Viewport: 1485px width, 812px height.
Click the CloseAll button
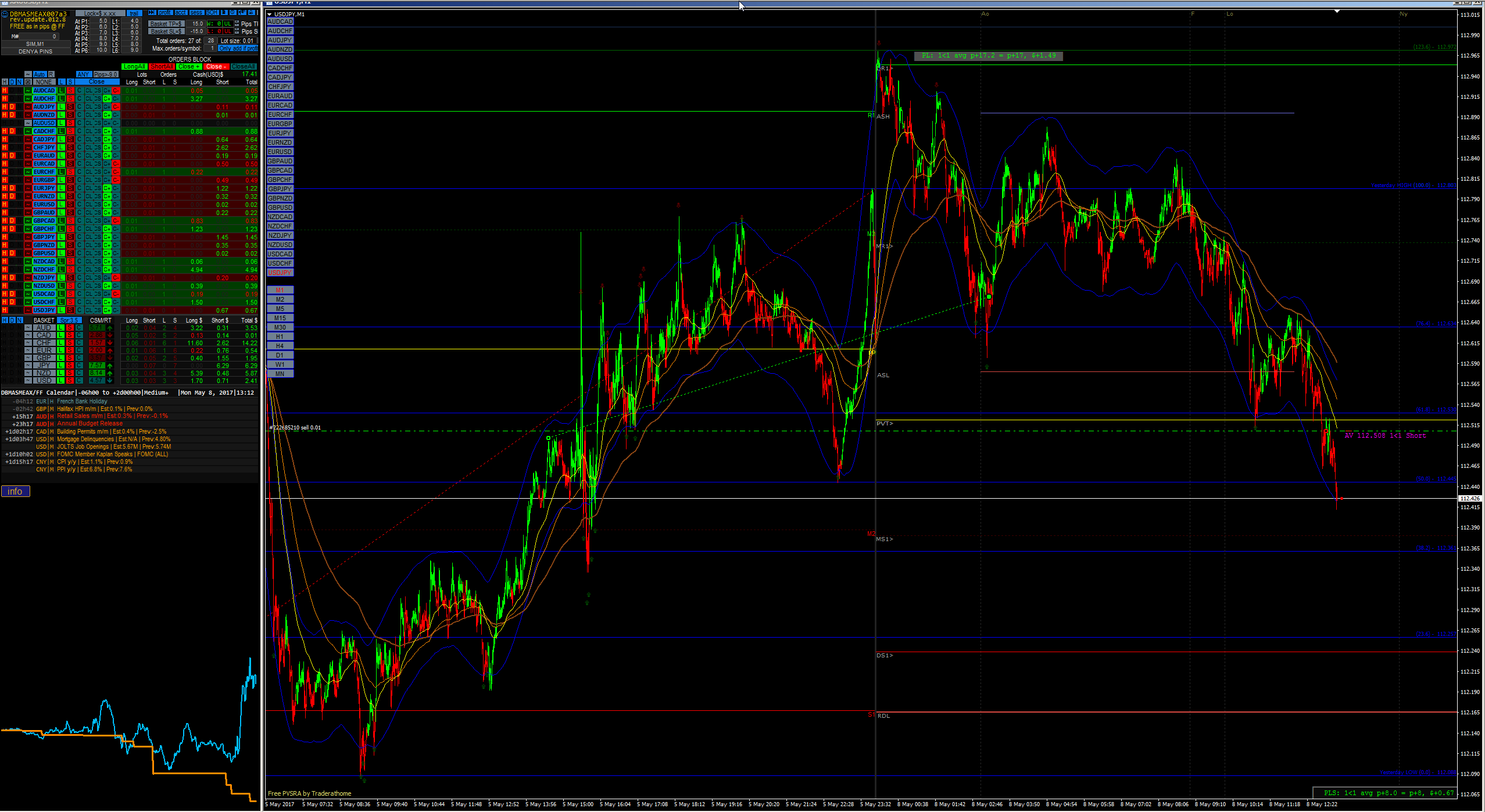pyautogui.click(x=244, y=66)
